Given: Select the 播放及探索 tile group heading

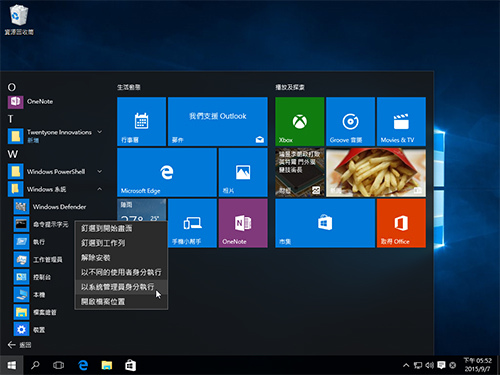Looking at the screenshot, I should point(290,87).
